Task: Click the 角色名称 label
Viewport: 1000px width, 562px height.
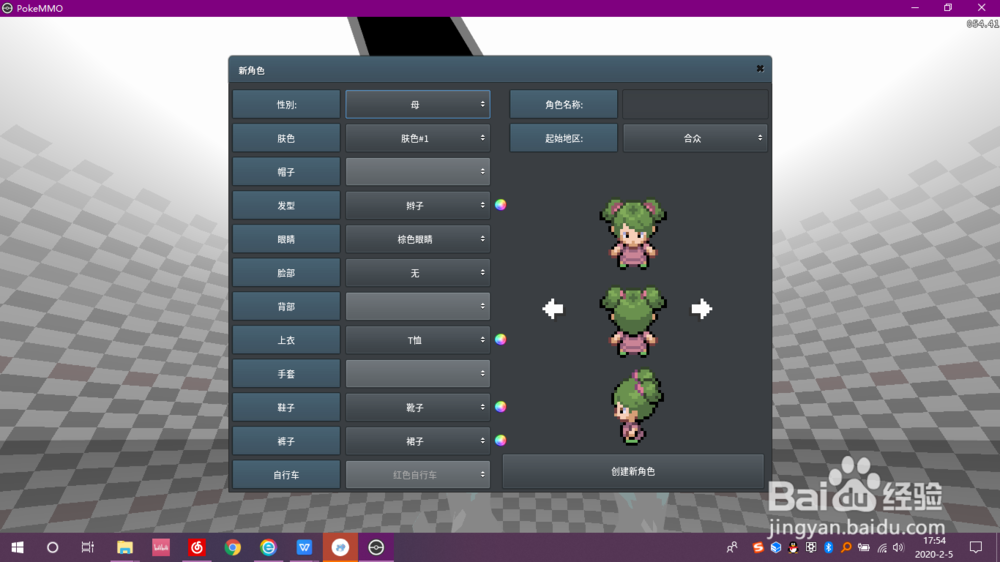Action: point(564,104)
